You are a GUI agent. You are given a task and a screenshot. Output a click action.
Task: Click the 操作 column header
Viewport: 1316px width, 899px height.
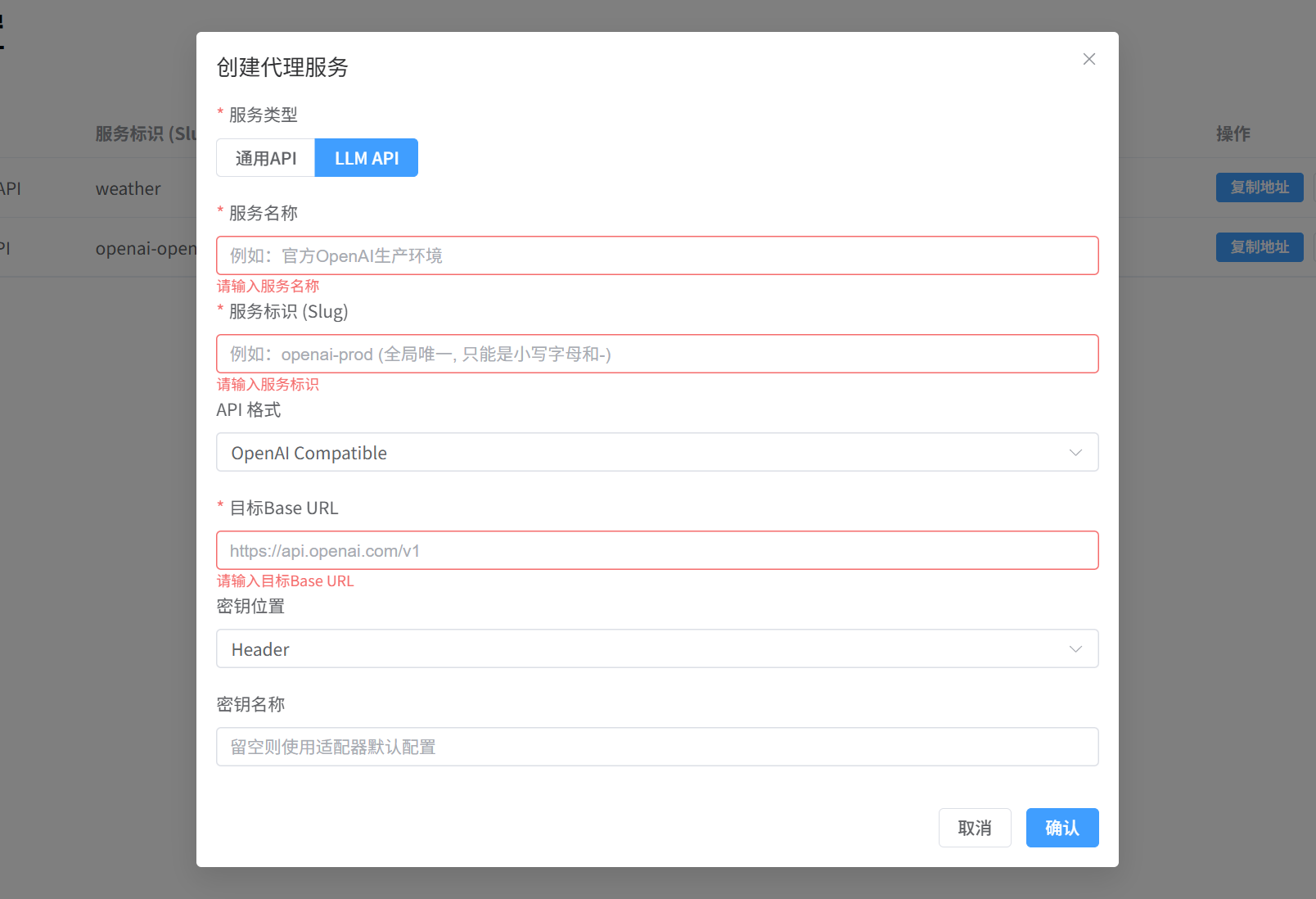click(1233, 134)
